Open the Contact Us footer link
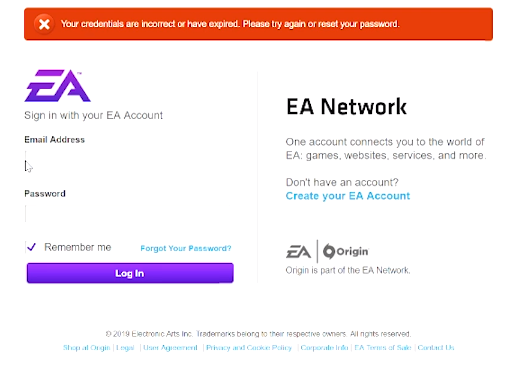517x374 pixels. coord(436,348)
